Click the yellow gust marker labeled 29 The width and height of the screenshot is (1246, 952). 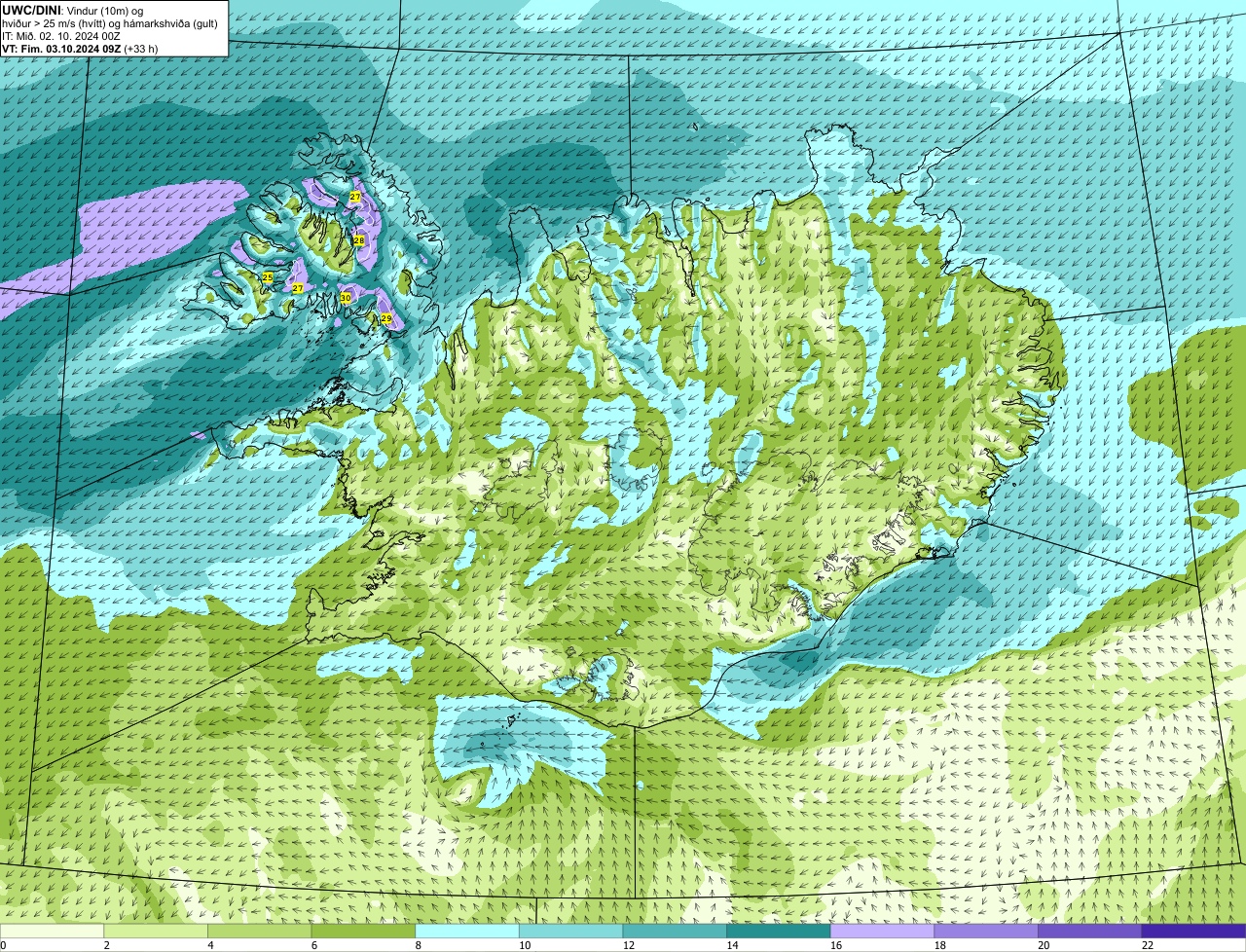(386, 319)
